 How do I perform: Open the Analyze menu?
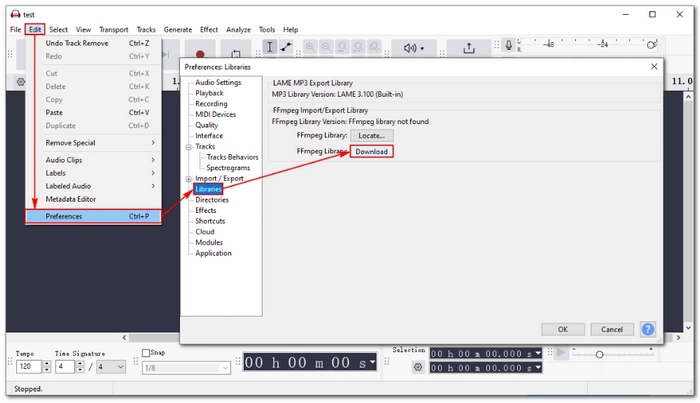pyautogui.click(x=238, y=29)
